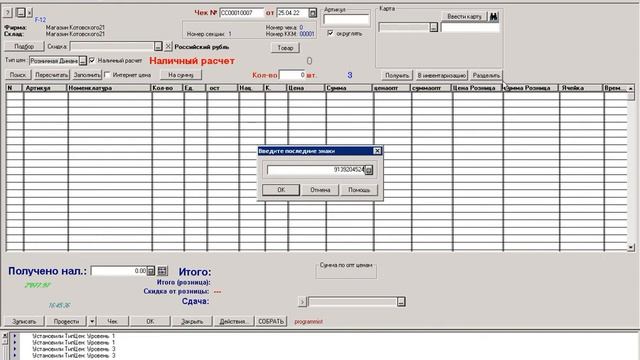
Task: Click the grid icon beside Получено нал. calculator
Action: tap(162, 271)
